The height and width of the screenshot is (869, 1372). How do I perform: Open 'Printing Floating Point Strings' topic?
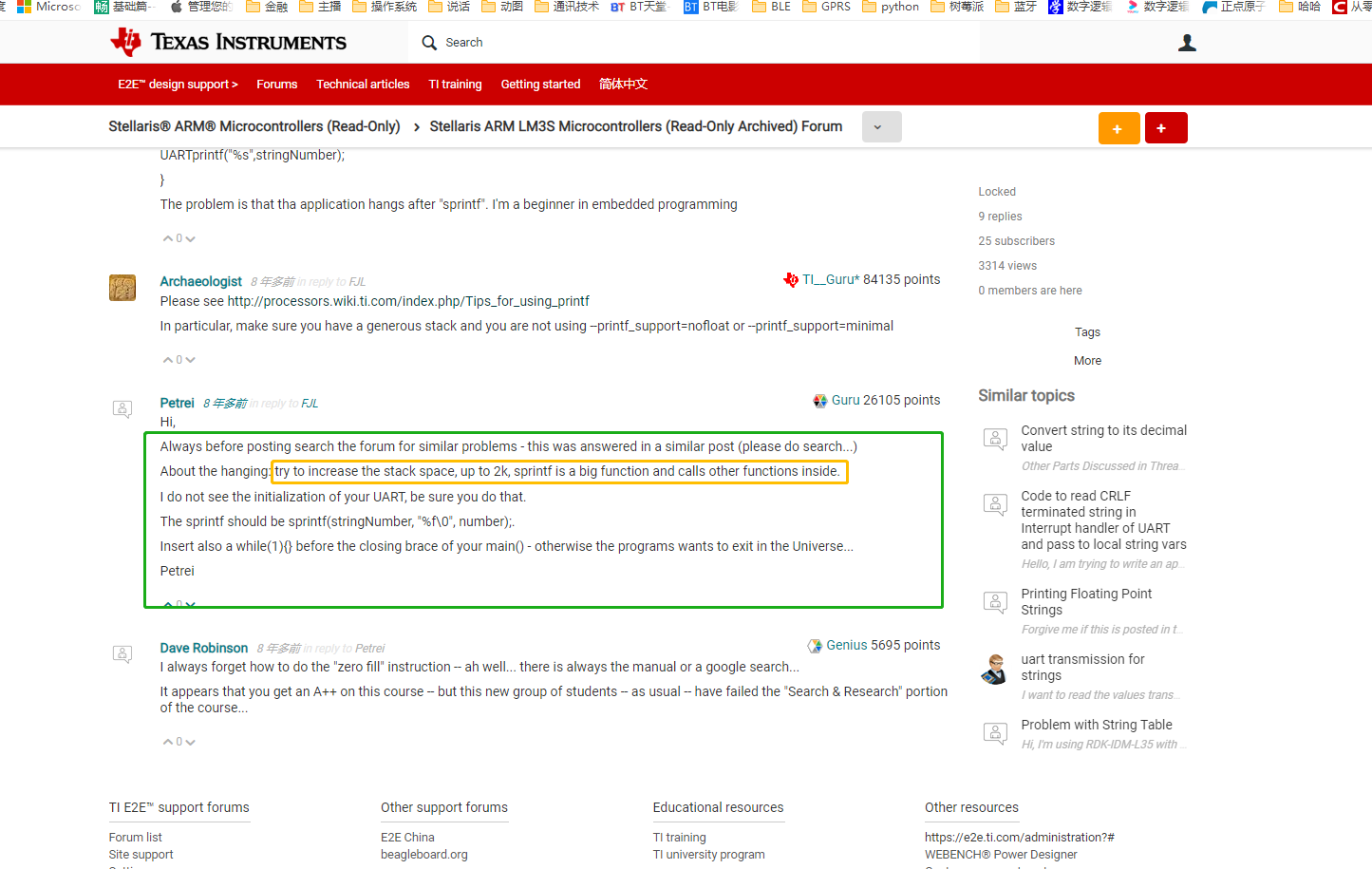point(1086,601)
